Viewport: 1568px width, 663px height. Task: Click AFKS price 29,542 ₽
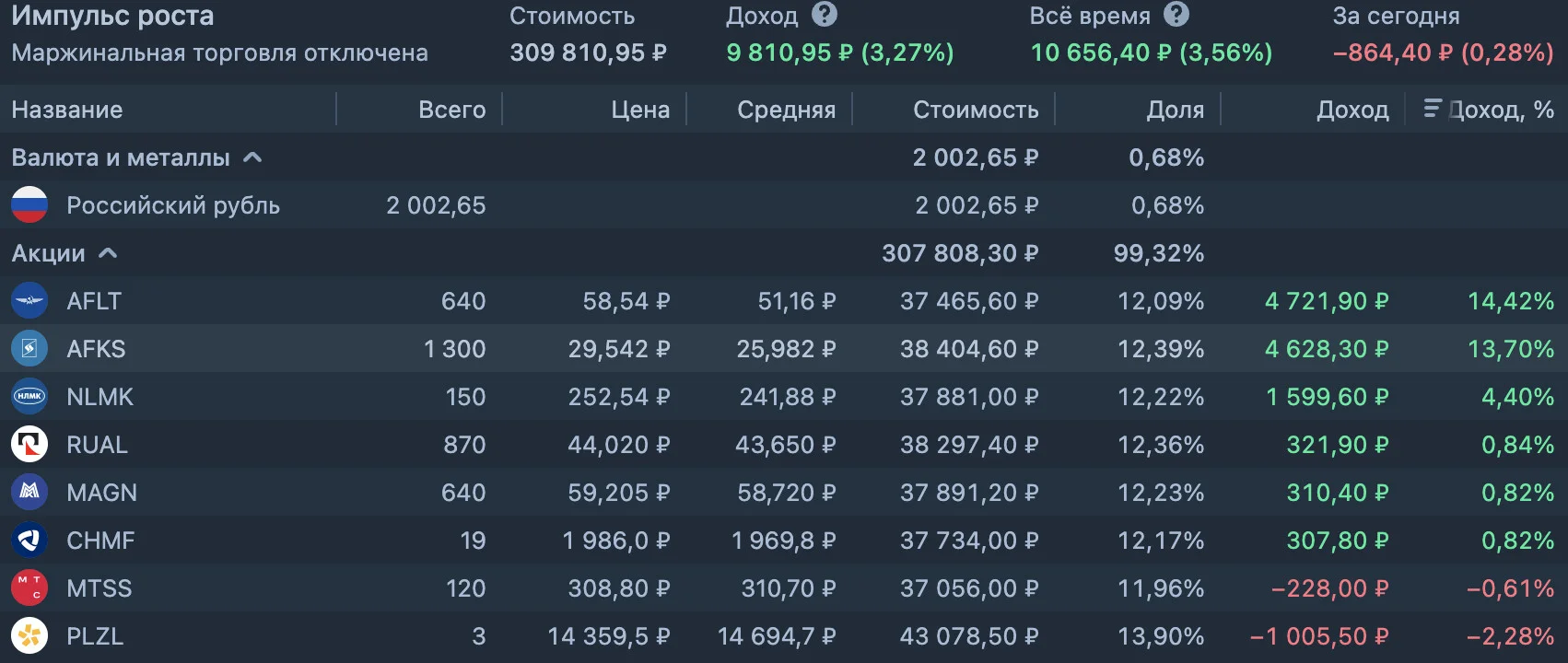[619, 349]
